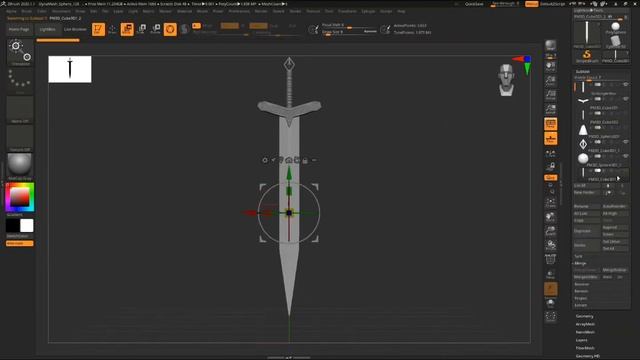640x360 pixels.
Task: Open the Zplugin menu
Action: (x=368, y=11)
